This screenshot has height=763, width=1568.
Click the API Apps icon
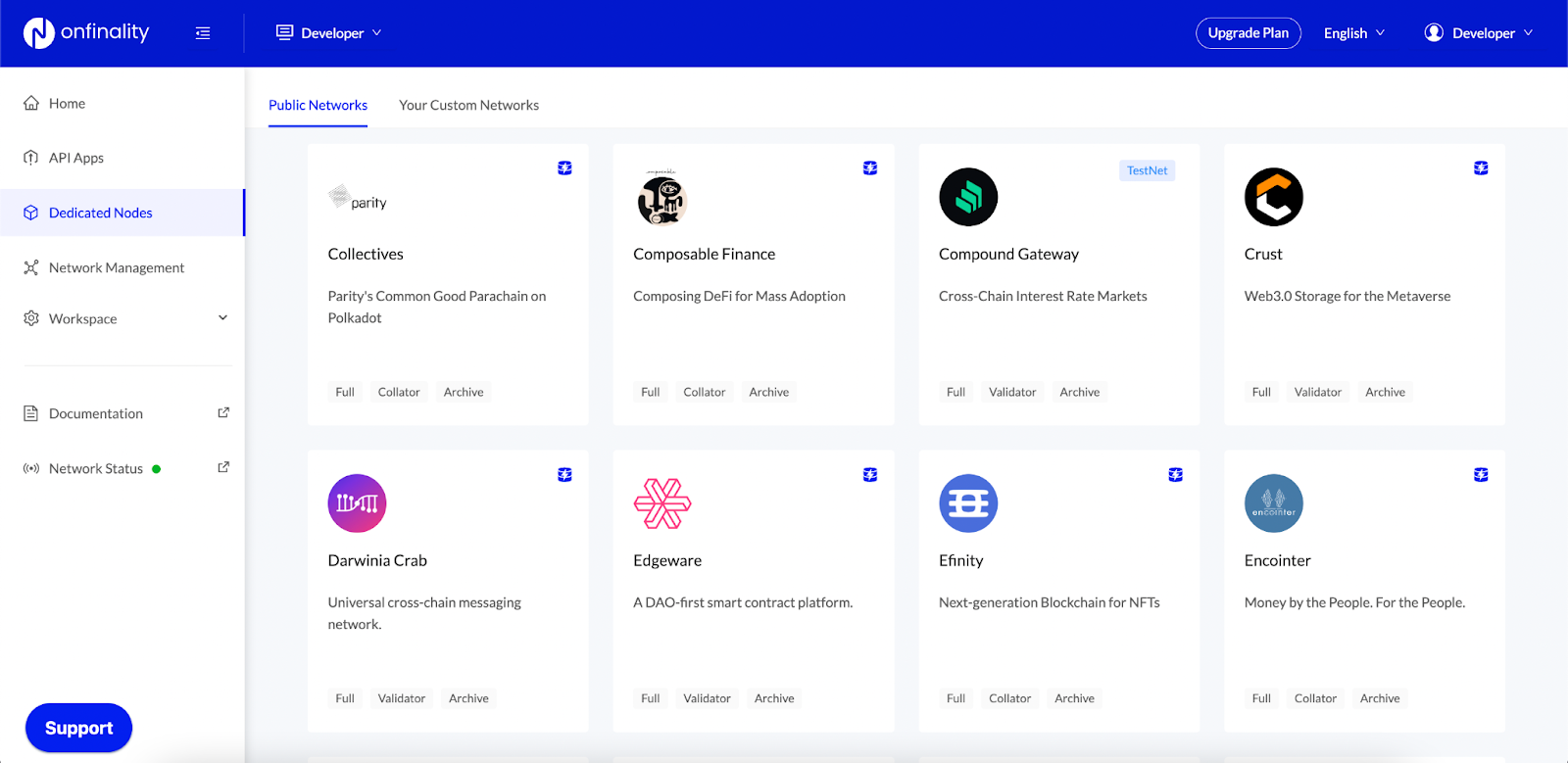pyautogui.click(x=31, y=158)
